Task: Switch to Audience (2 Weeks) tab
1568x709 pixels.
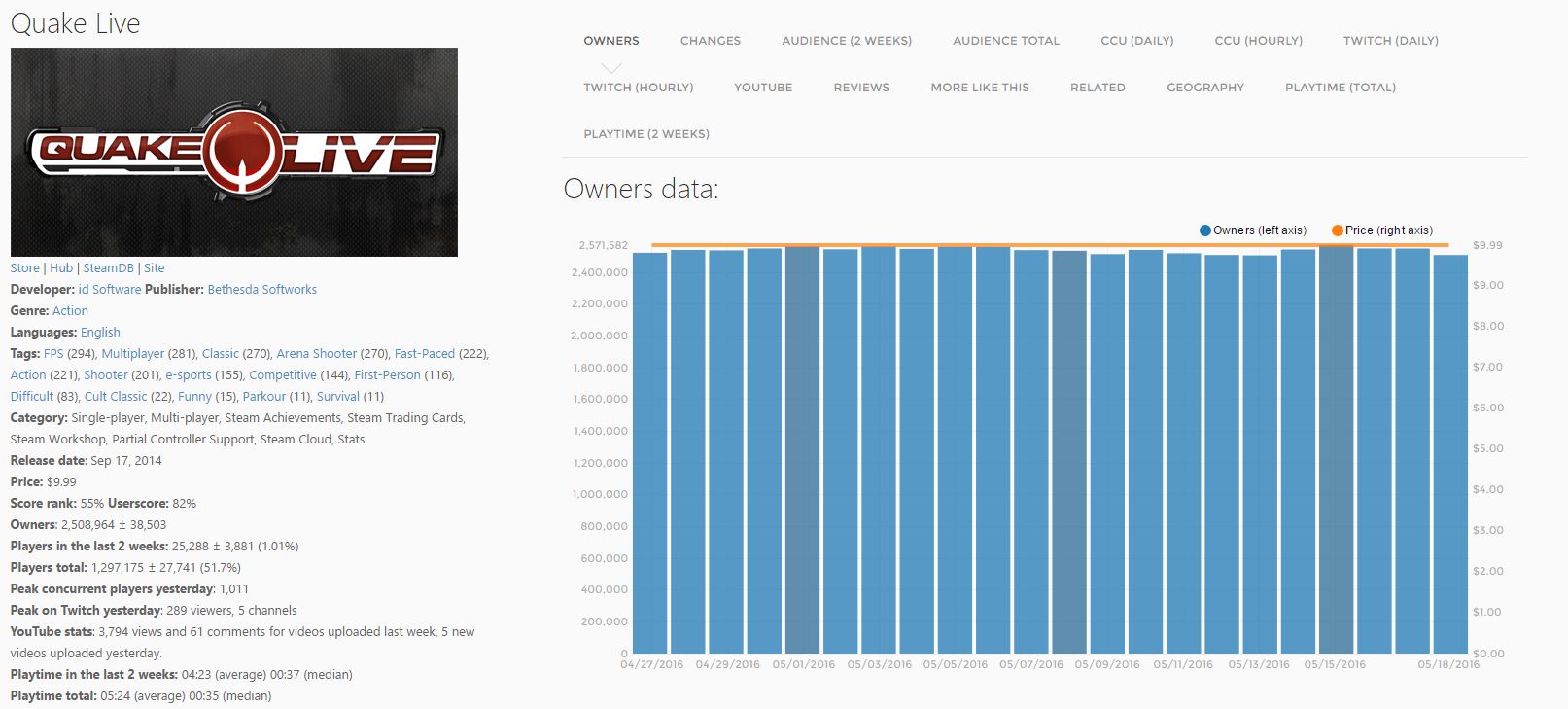Action: [x=846, y=41]
